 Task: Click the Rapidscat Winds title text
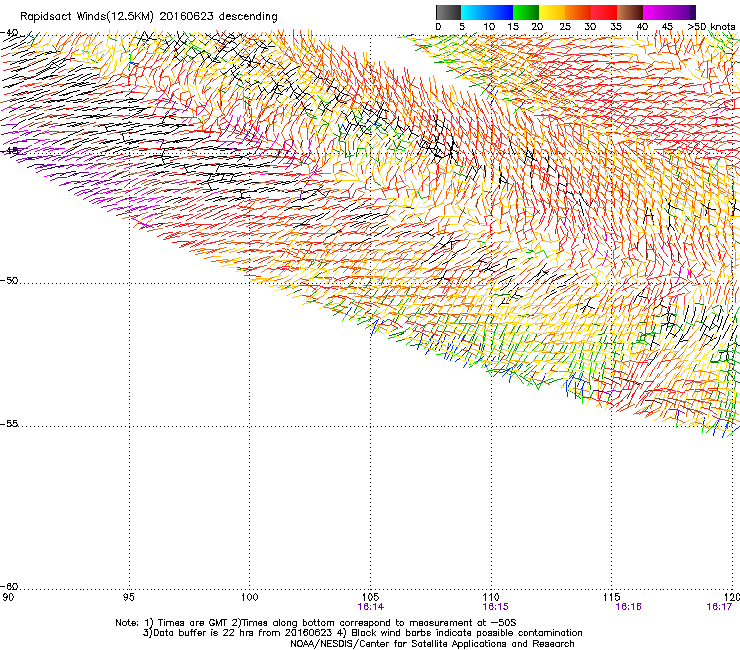(149, 17)
